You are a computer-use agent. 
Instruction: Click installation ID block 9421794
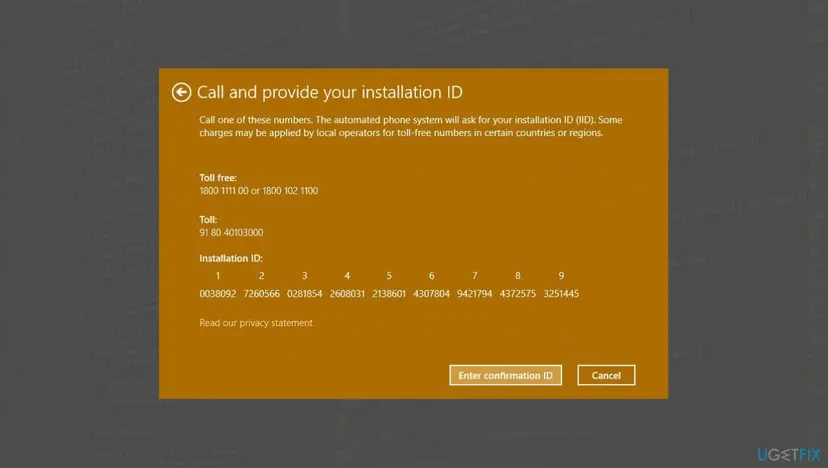tap(474, 294)
